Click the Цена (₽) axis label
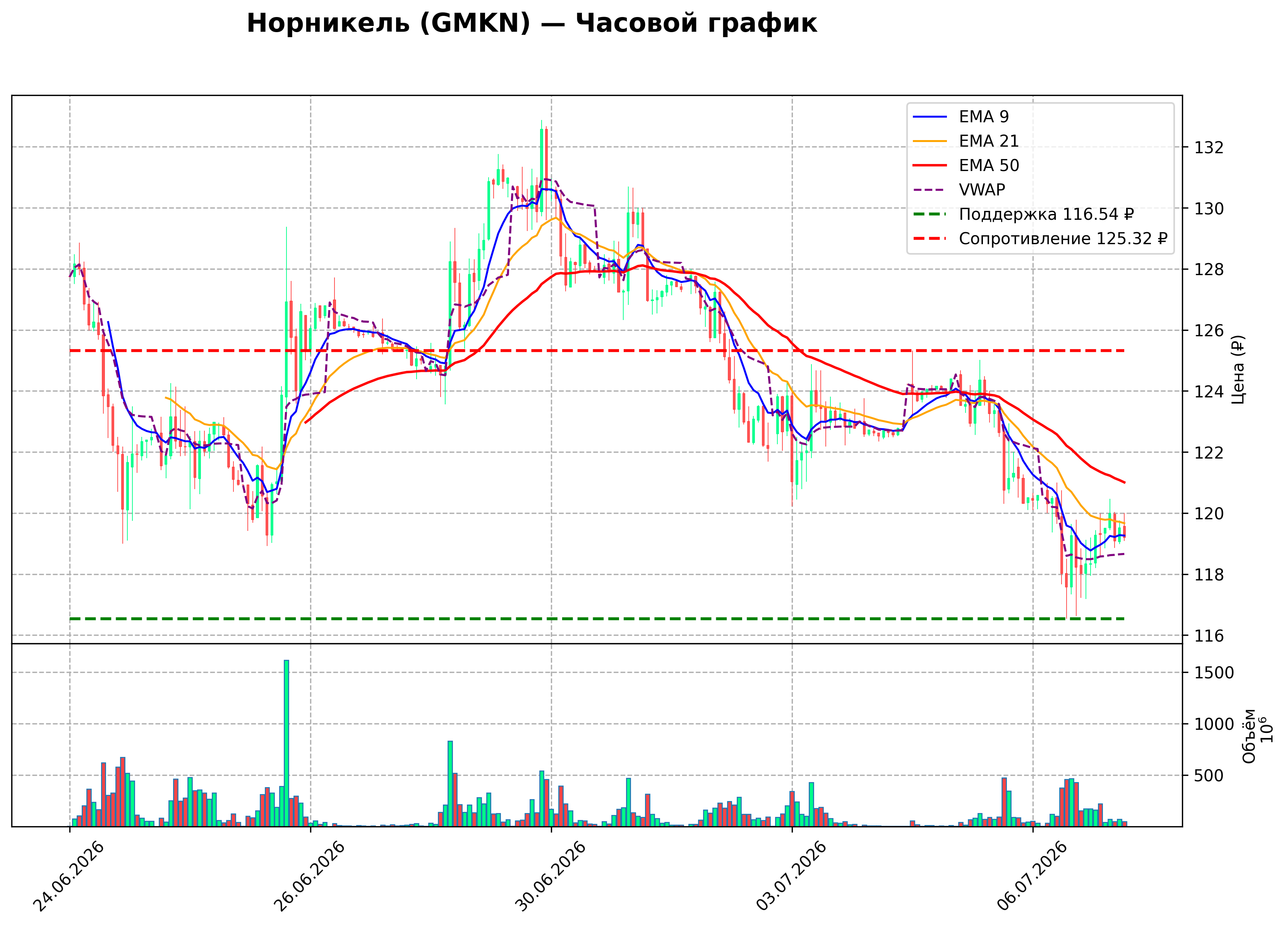The image size is (1288, 926). pos(1238,370)
